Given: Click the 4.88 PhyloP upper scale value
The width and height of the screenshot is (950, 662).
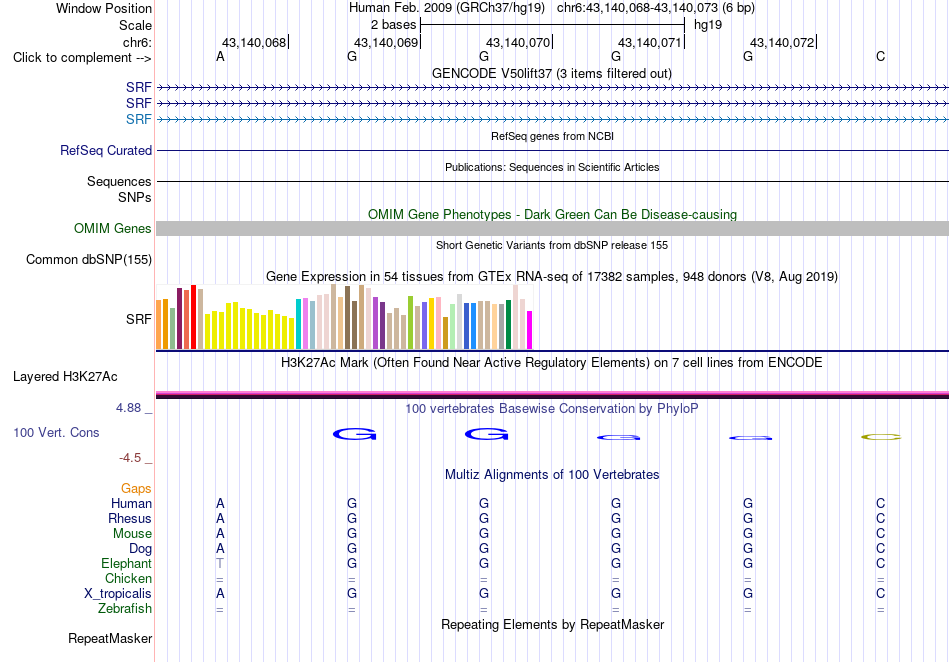Looking at the screenshot, I should [128, 408].
